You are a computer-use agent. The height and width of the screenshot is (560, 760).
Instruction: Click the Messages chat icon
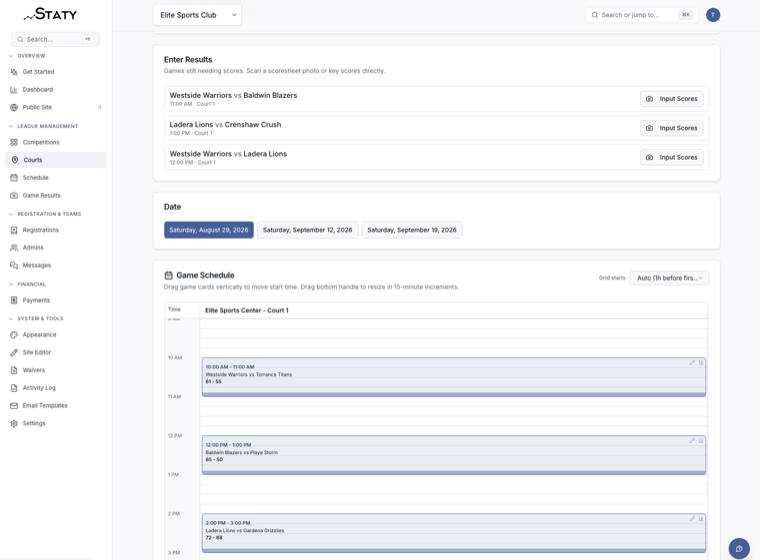click(x=14, y=265)
